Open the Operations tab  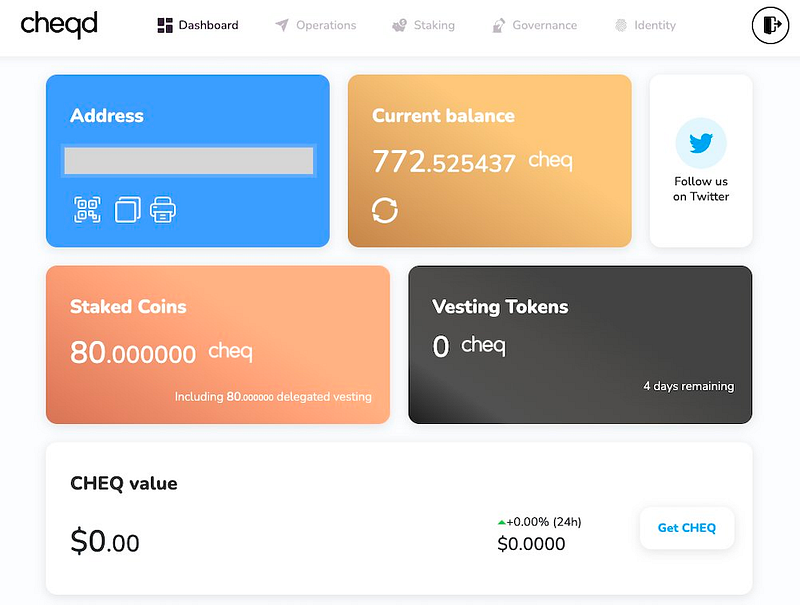coord(315,25)
